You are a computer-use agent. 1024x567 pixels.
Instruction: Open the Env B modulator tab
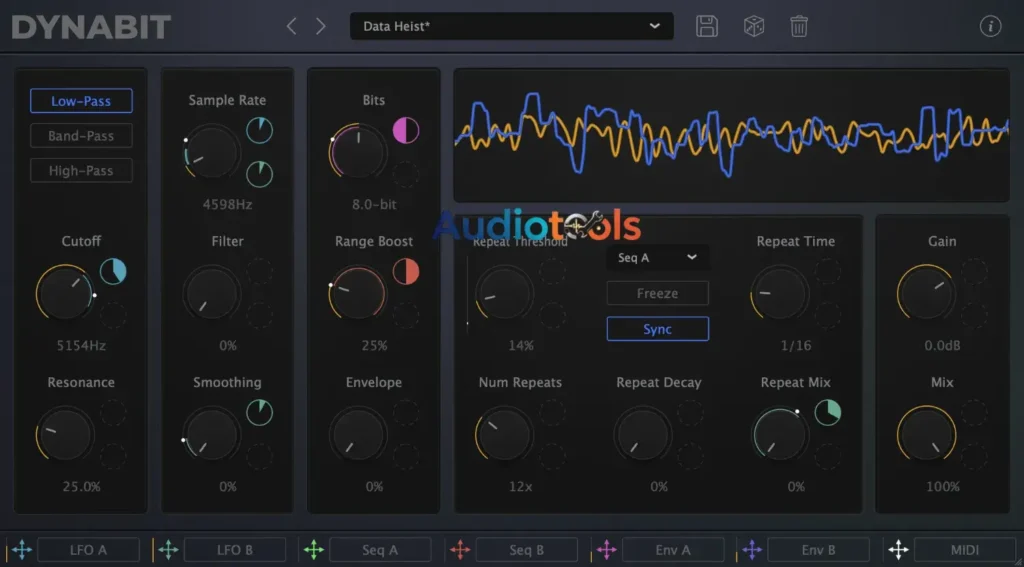(818, 549)
